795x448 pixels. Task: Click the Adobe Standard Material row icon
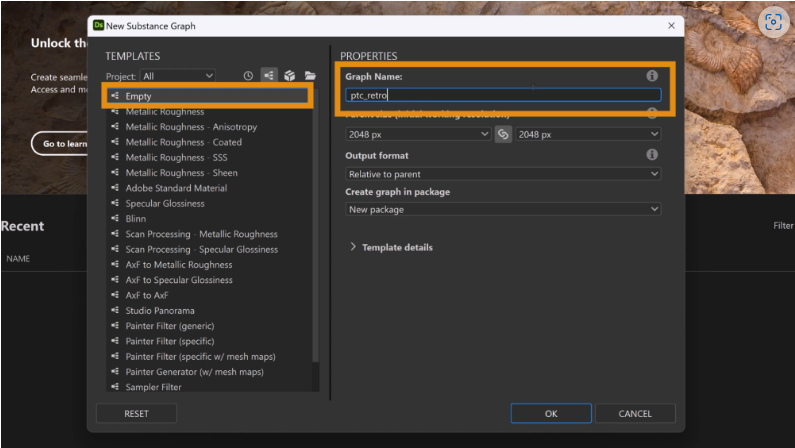[115, 188]
